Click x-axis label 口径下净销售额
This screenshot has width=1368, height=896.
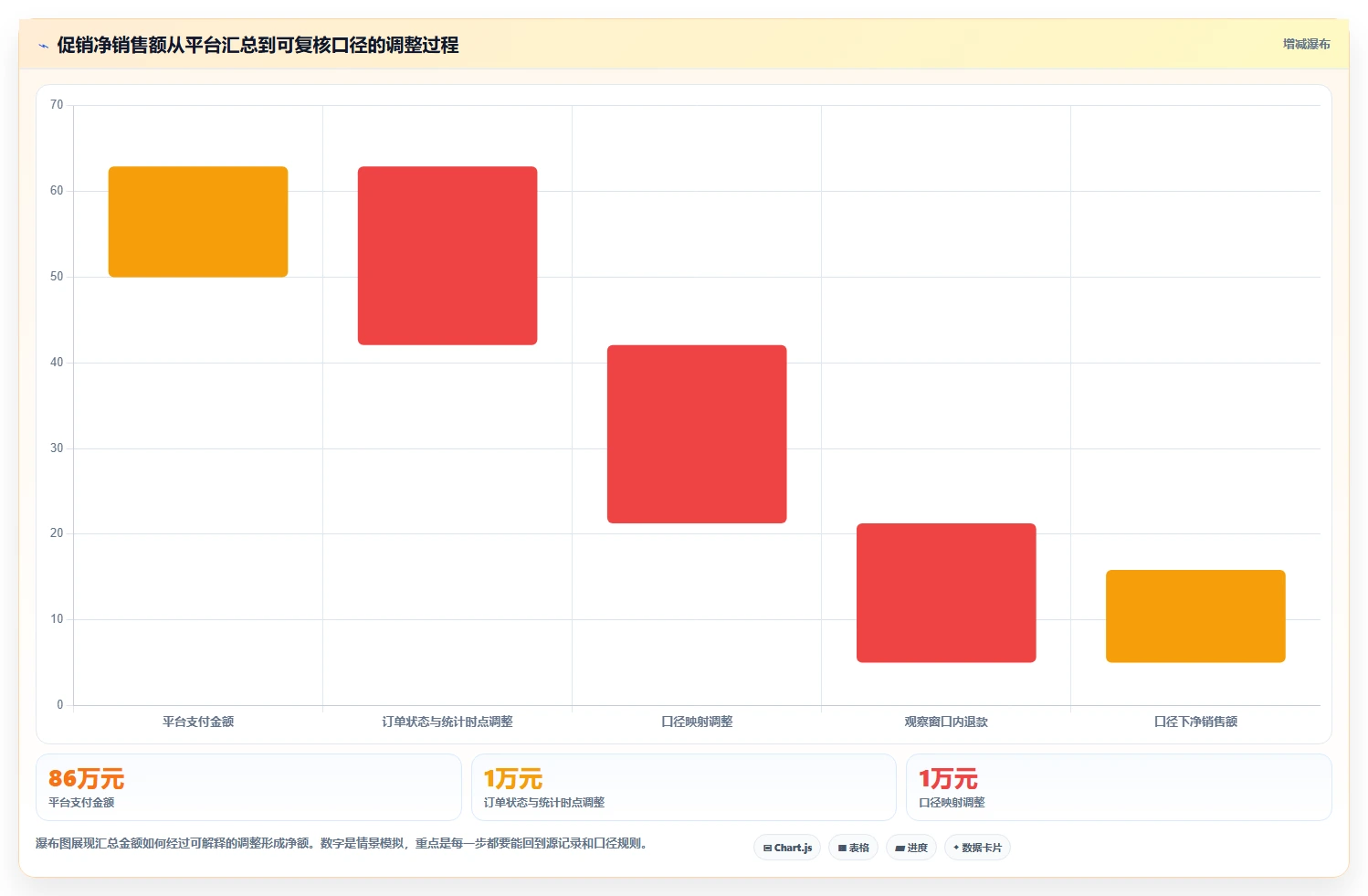coord(1195,722)
